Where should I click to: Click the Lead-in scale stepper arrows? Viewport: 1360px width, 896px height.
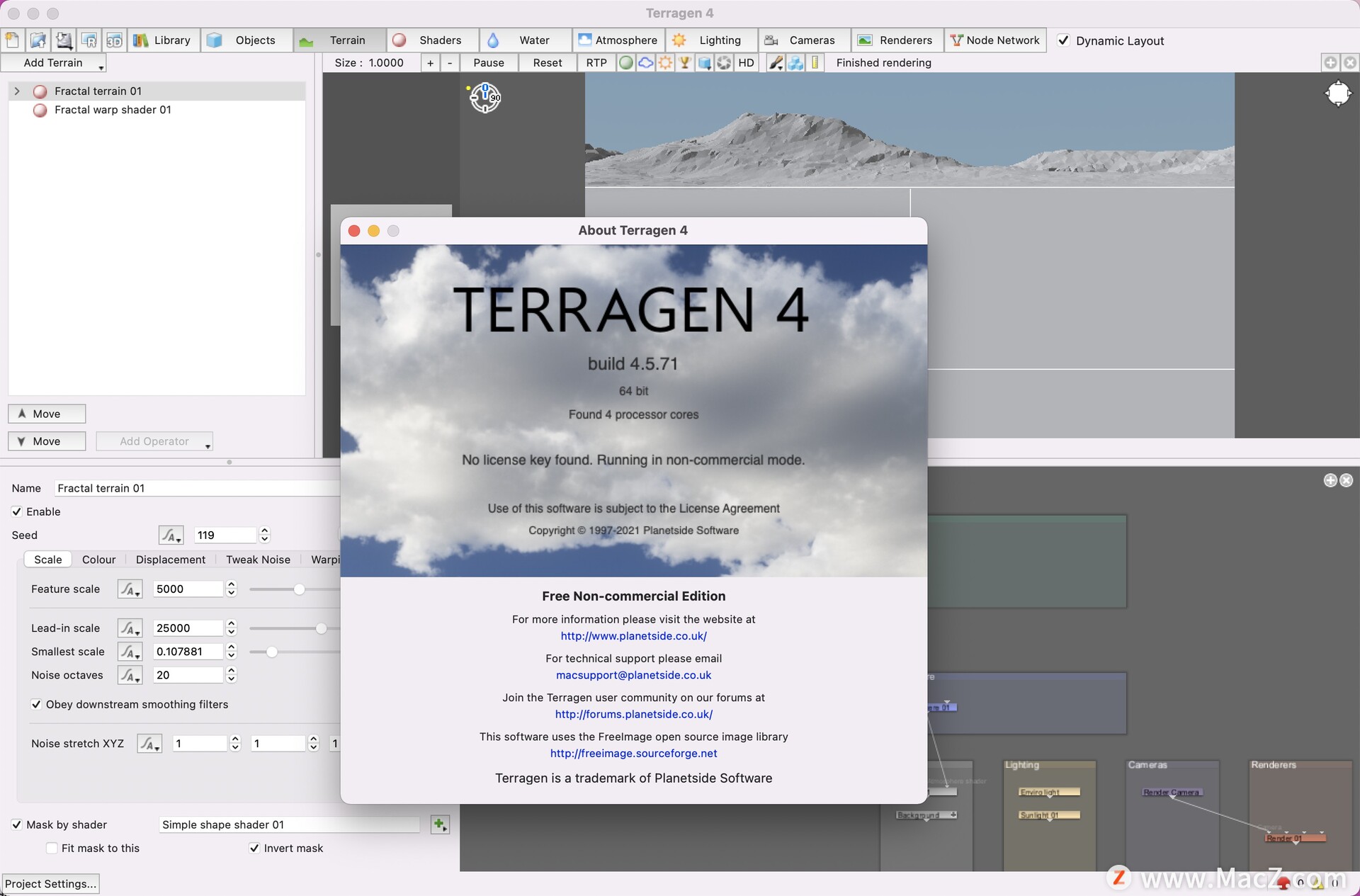point(231,628)
